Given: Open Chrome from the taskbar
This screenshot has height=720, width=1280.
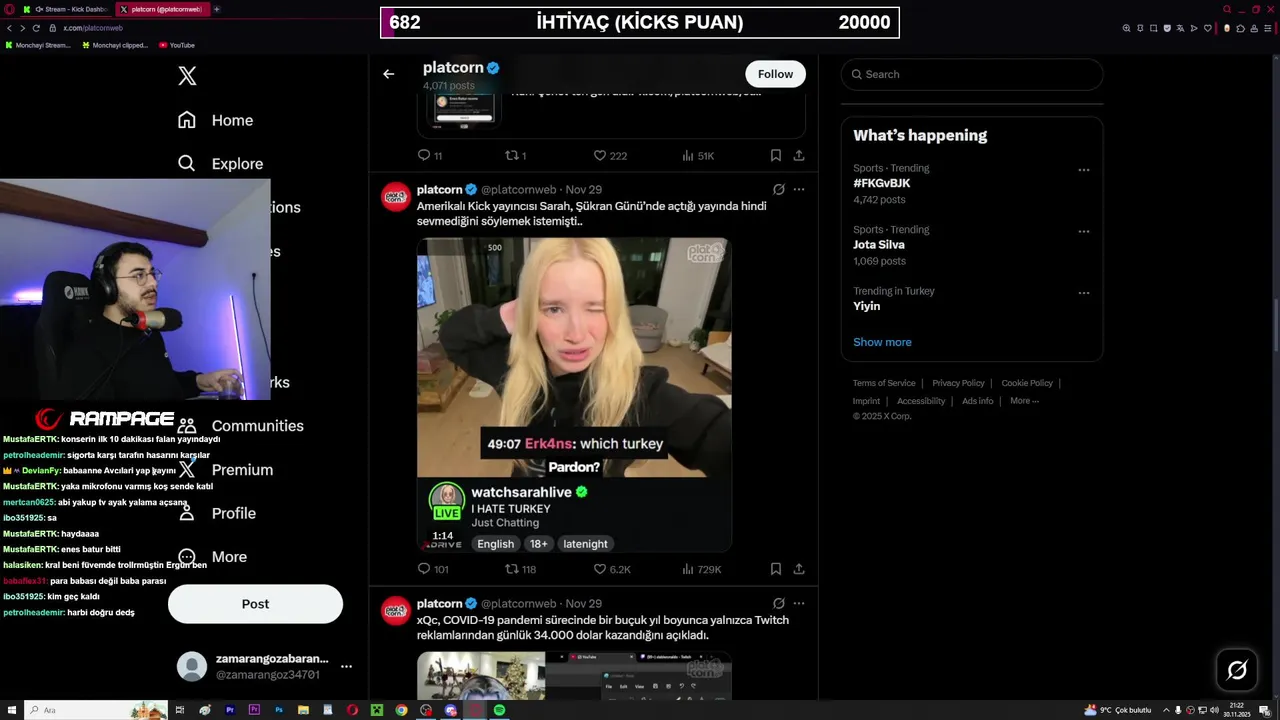Looking at the screenshot, I should [401, 710].
